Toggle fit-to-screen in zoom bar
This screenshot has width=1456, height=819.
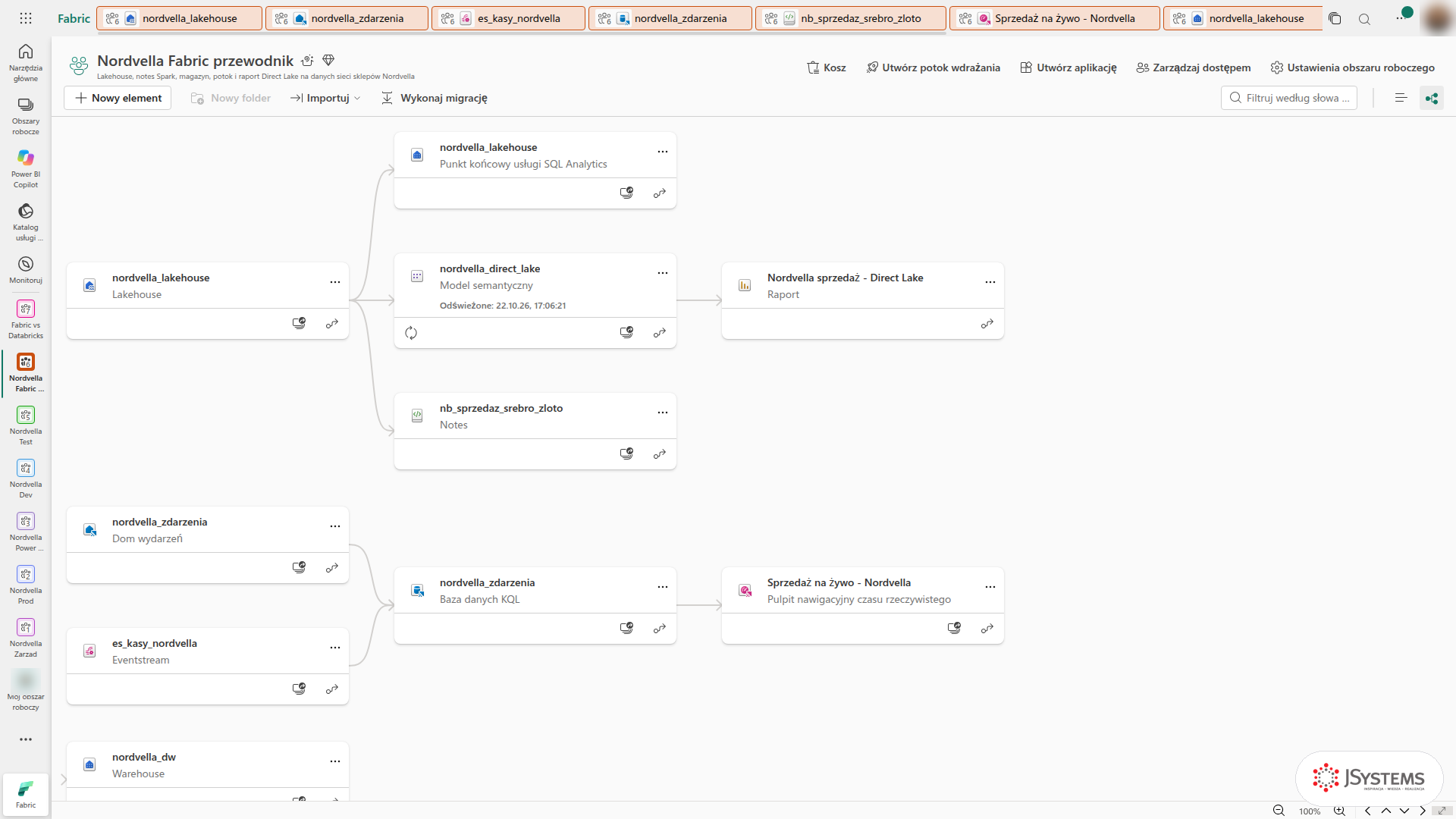click(1442, 811)
